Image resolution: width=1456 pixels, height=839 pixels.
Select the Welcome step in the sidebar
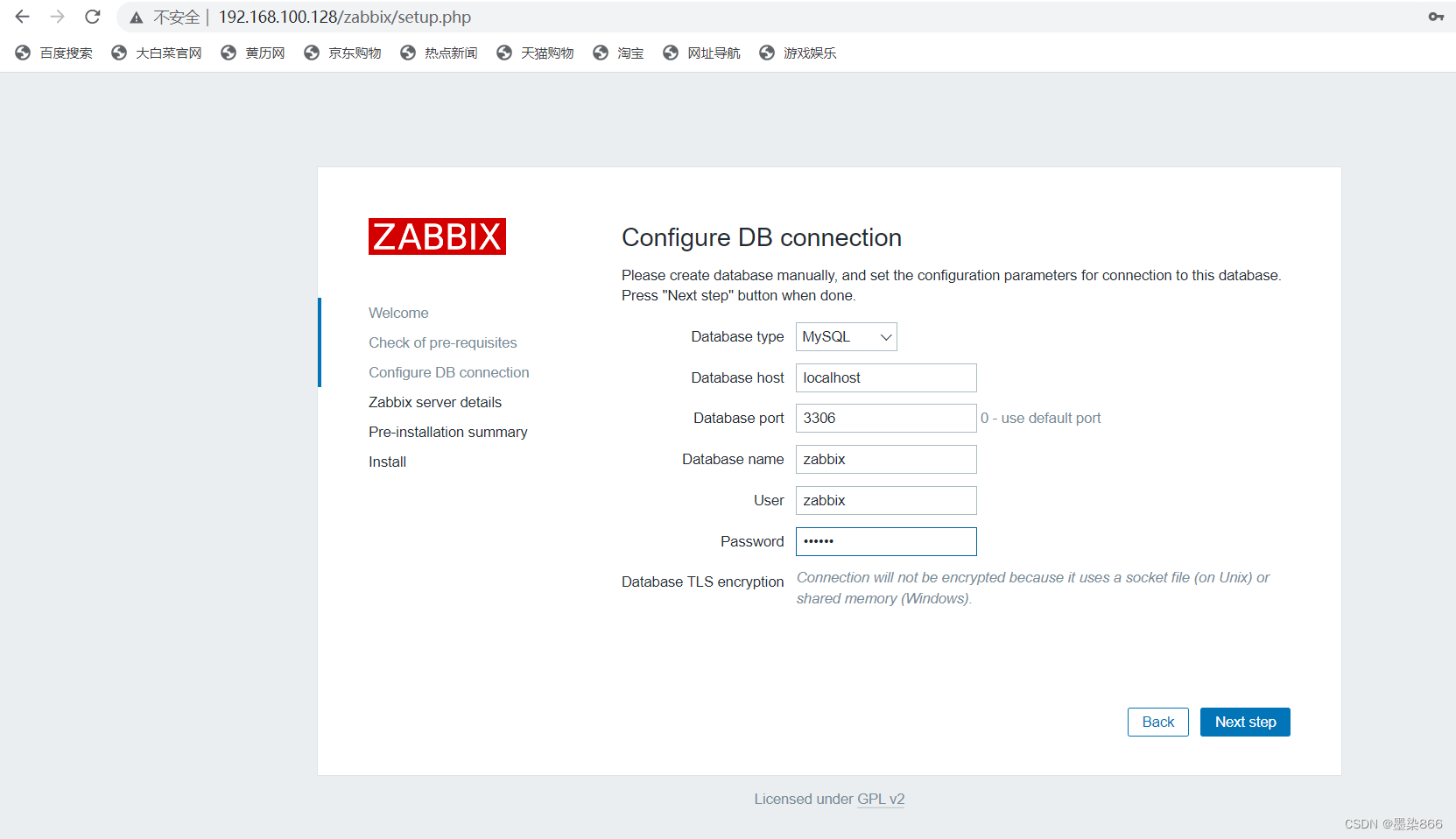pos(398,313)
